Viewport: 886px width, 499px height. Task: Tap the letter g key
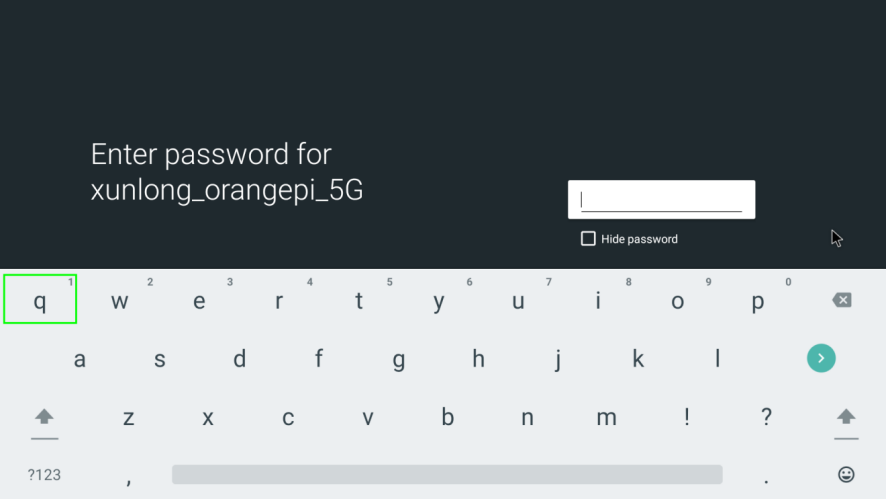(398, 359)
